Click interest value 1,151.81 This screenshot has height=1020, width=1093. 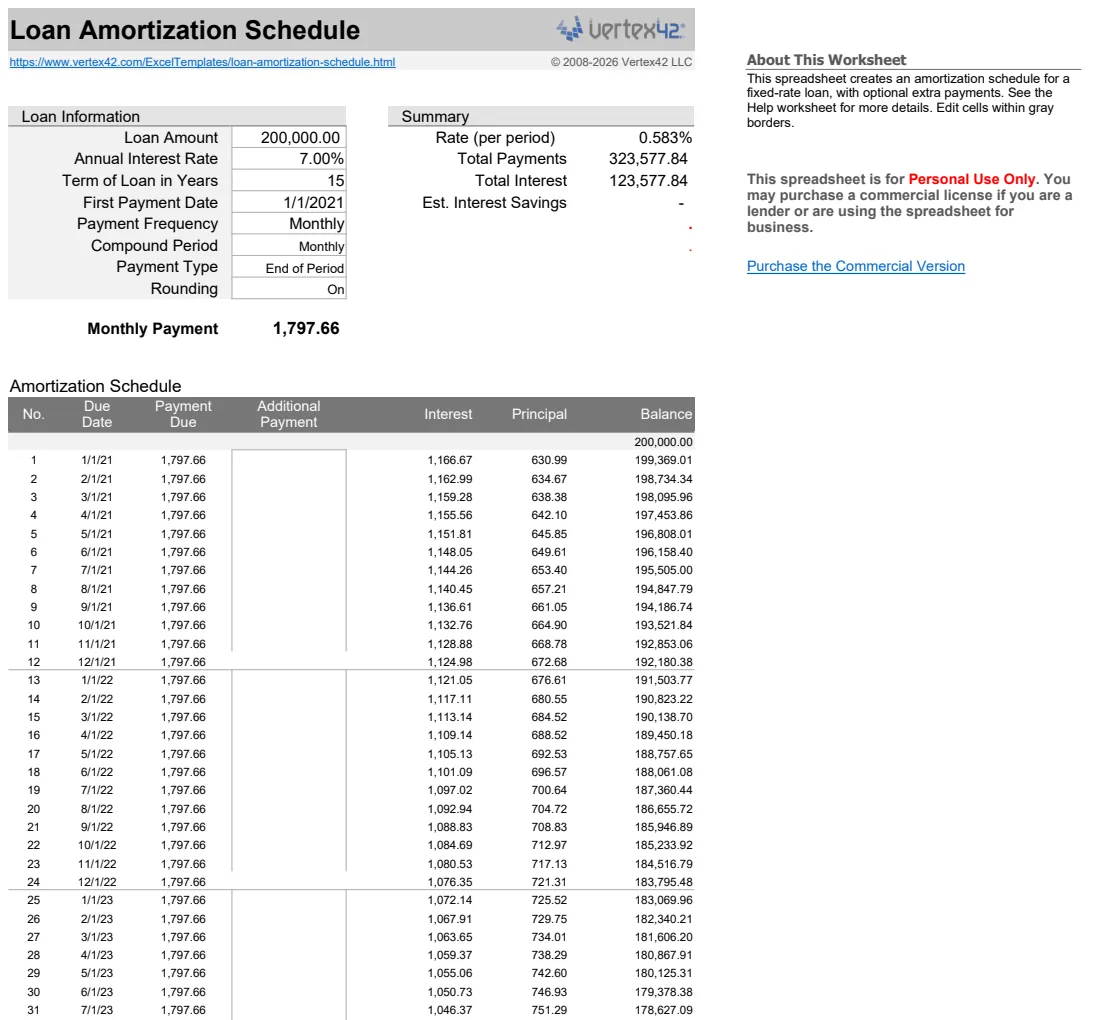(x=450, y=534)
